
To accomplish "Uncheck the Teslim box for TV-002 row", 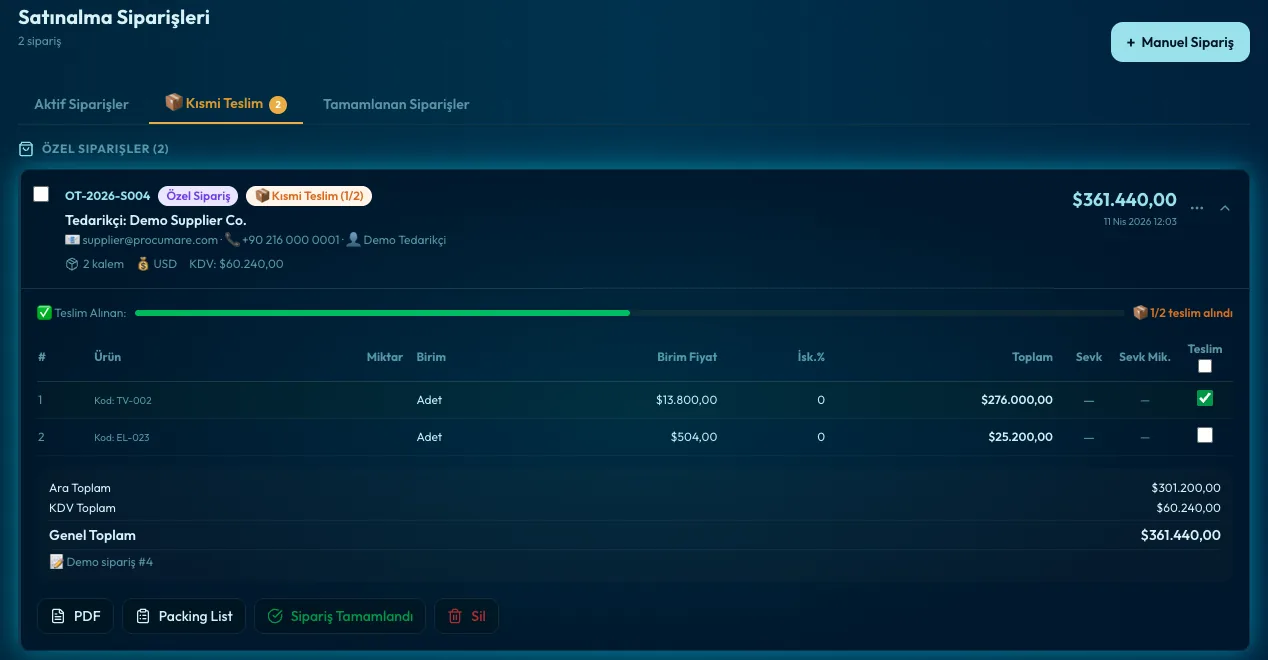I will click(1205, 398).
